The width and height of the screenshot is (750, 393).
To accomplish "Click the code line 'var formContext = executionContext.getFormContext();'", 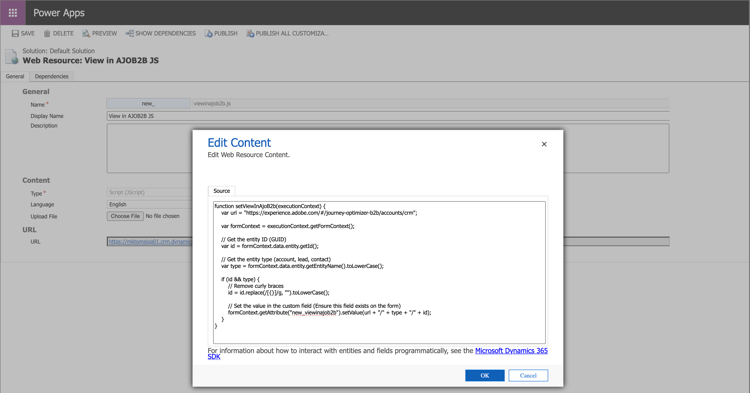I will (x=287, y=226).
